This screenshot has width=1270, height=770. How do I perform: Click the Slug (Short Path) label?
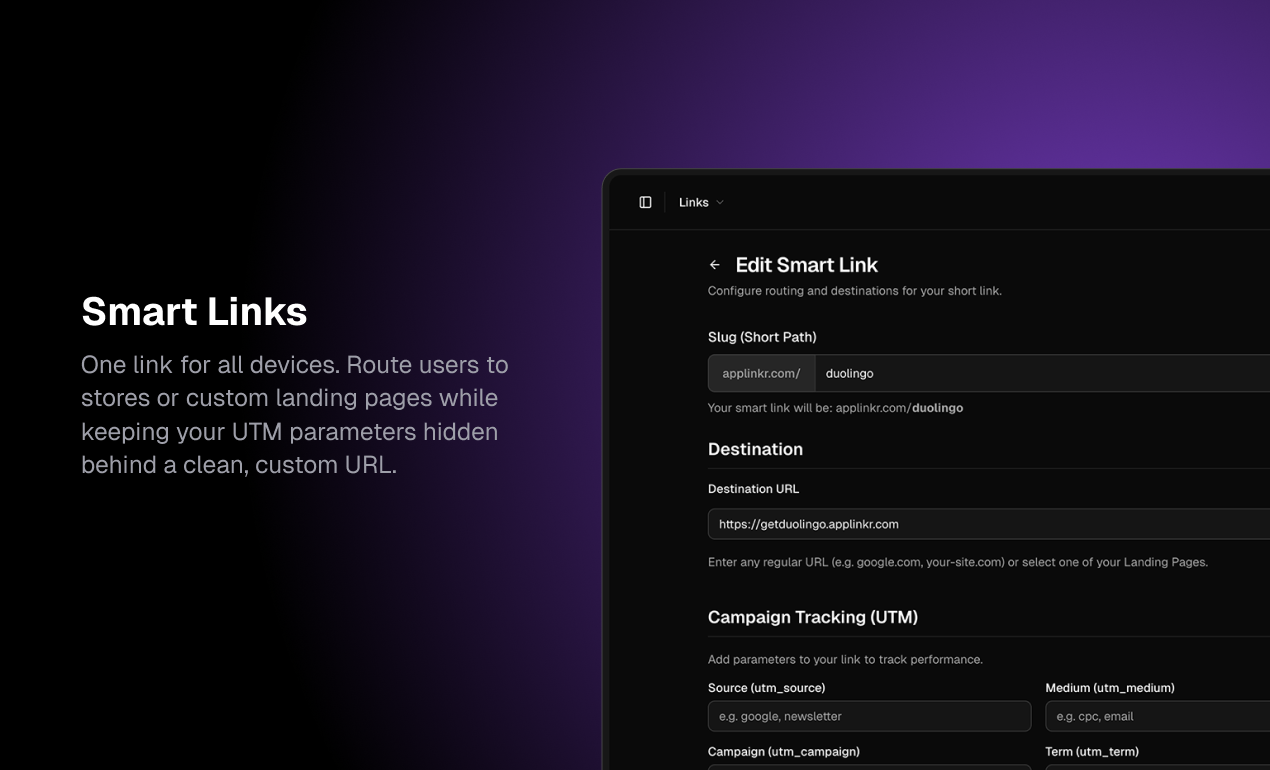pyautogui.click(x=762, y=337)
